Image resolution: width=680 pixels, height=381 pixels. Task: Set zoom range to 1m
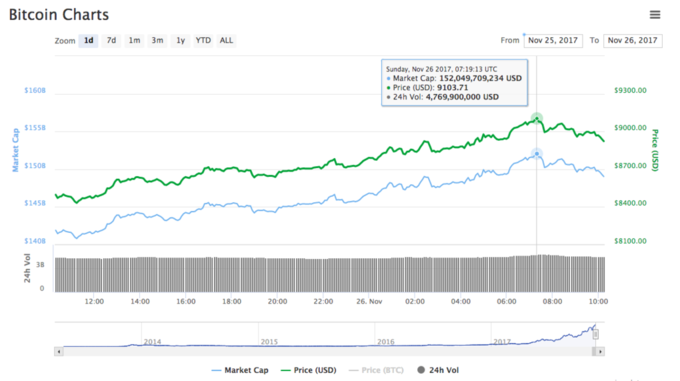[x=134, y=40]
